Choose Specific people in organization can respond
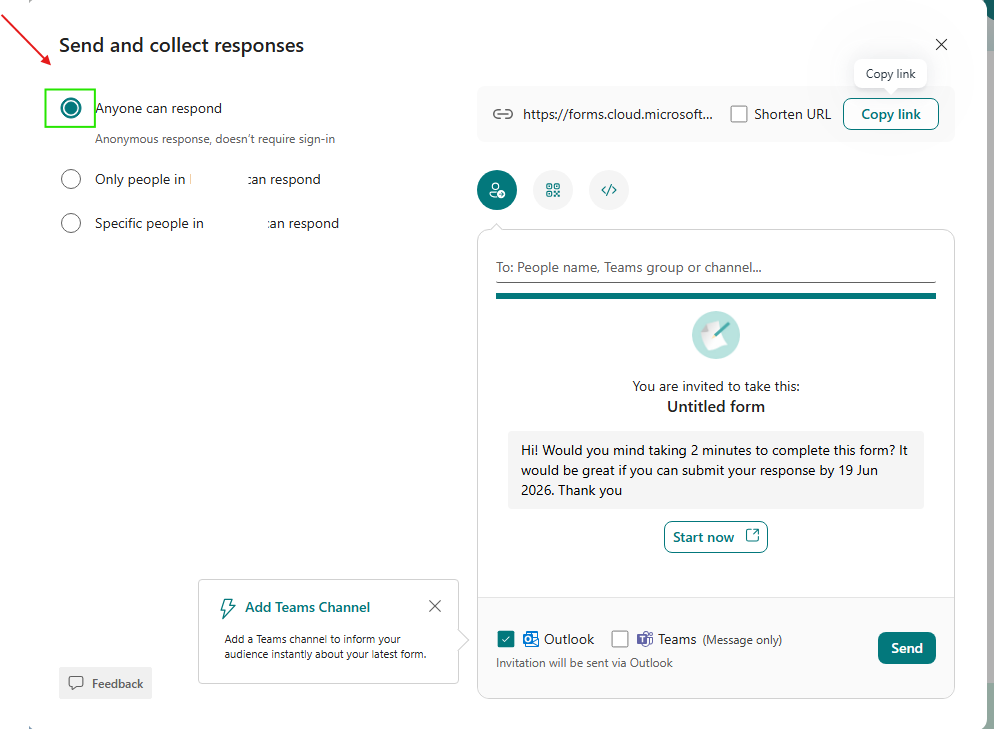 click(x=71, y=223)
